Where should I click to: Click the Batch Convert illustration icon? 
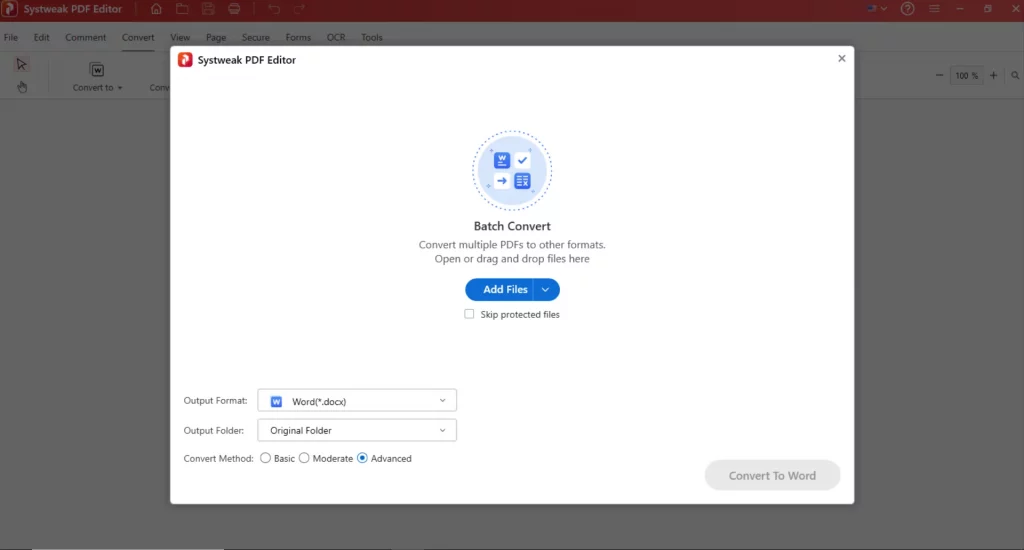(x=512, y=170)
